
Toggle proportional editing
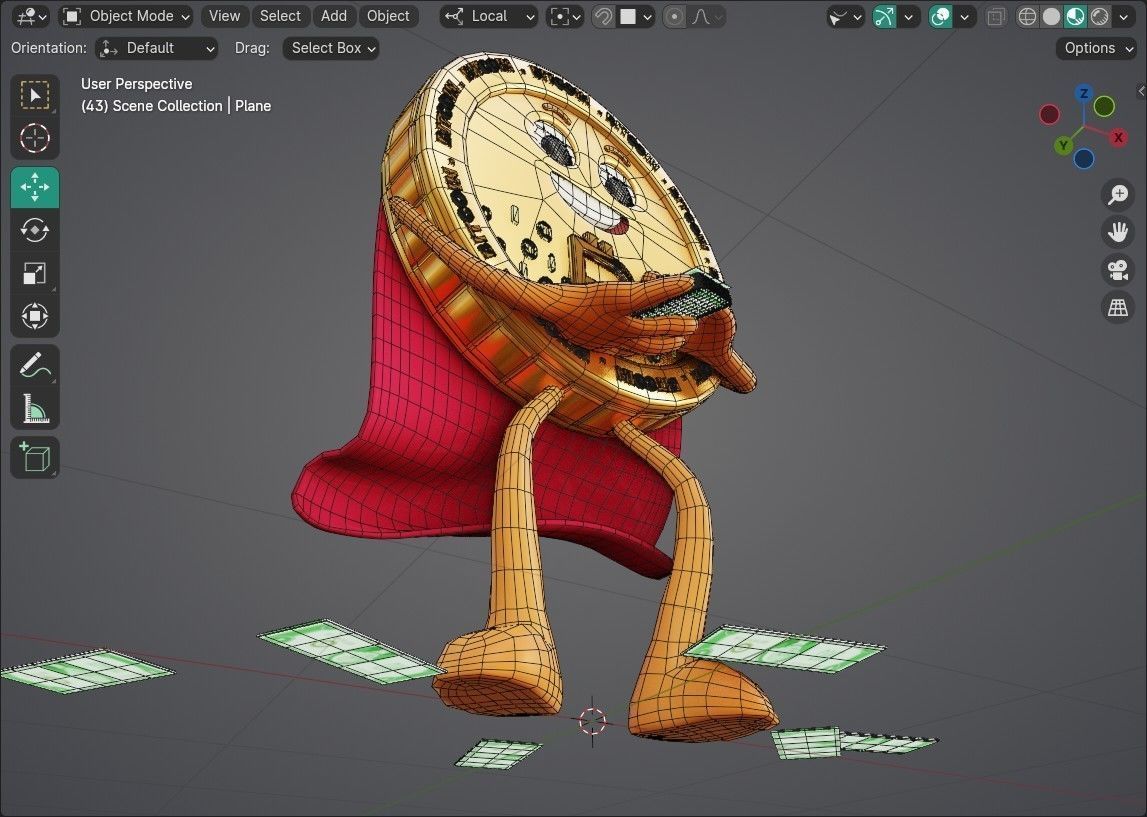point(674,16)
